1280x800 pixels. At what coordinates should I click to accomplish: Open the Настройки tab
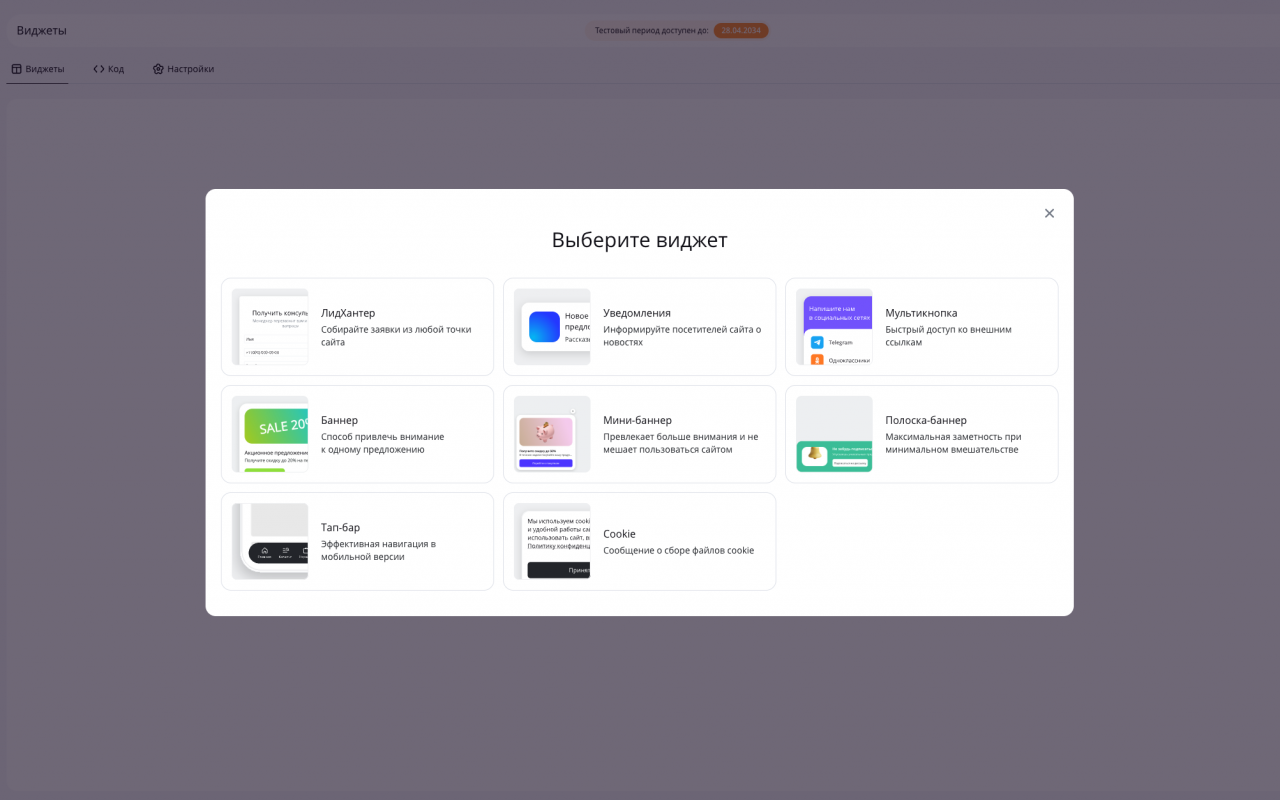tap(183, 69)
